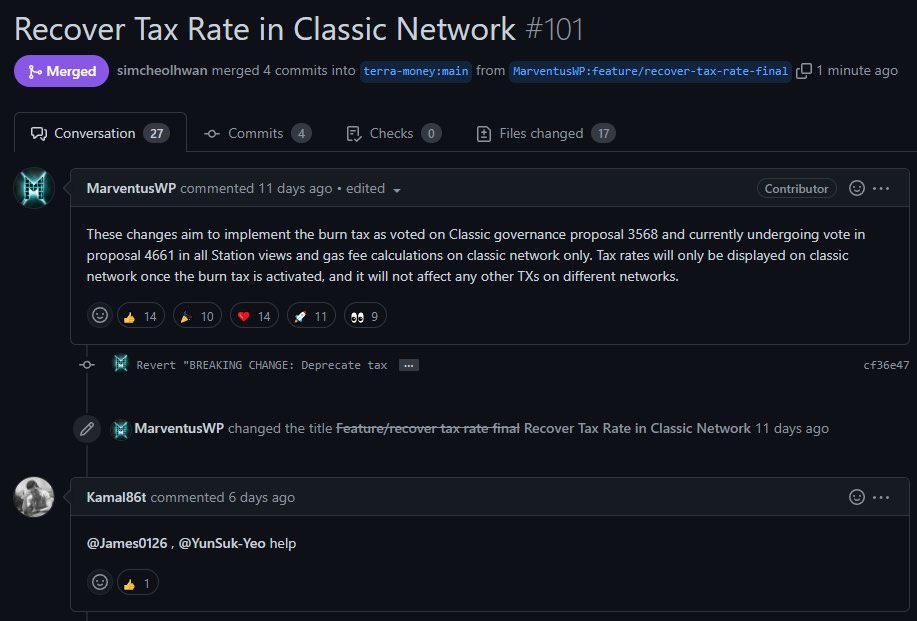
Task: Open @James0126 mention link
Action: click(127, 543)
